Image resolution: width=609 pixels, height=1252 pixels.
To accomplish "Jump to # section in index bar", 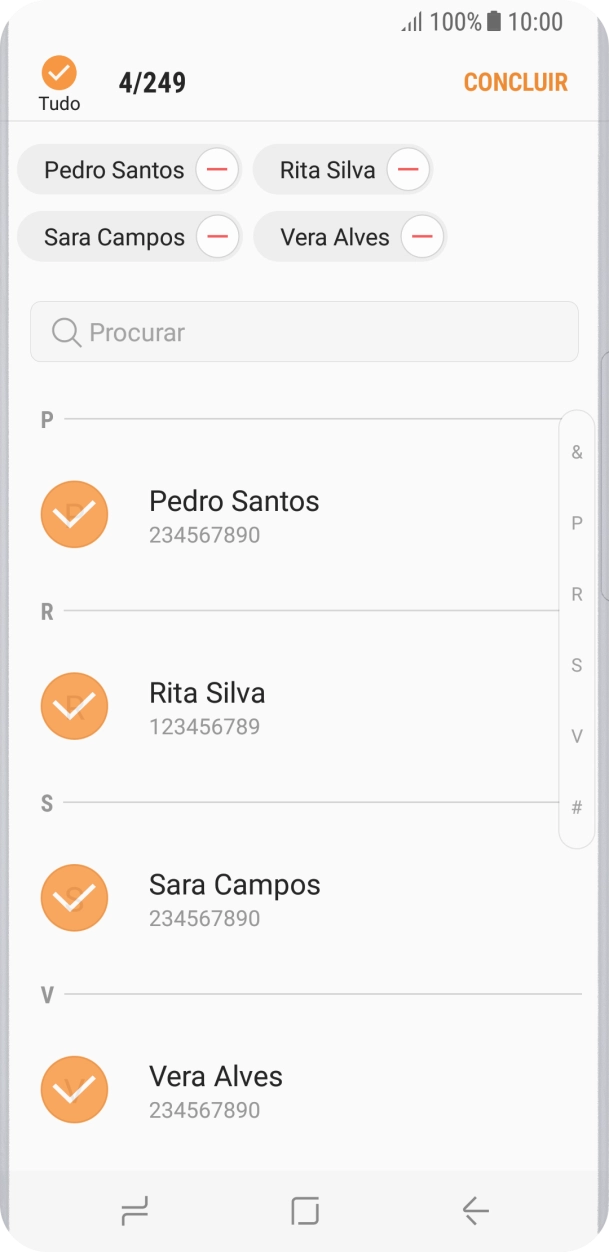I will (577, 808).
